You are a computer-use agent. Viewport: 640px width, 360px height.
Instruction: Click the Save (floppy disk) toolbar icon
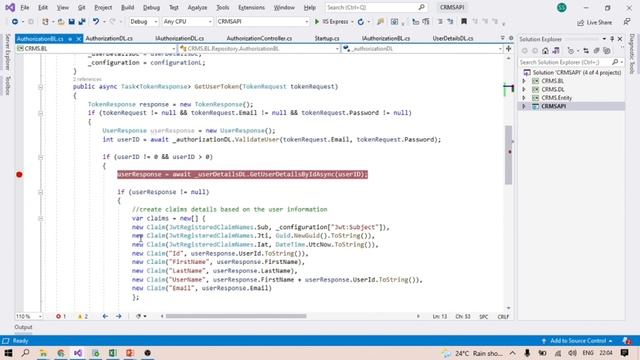tap(71, 22)
